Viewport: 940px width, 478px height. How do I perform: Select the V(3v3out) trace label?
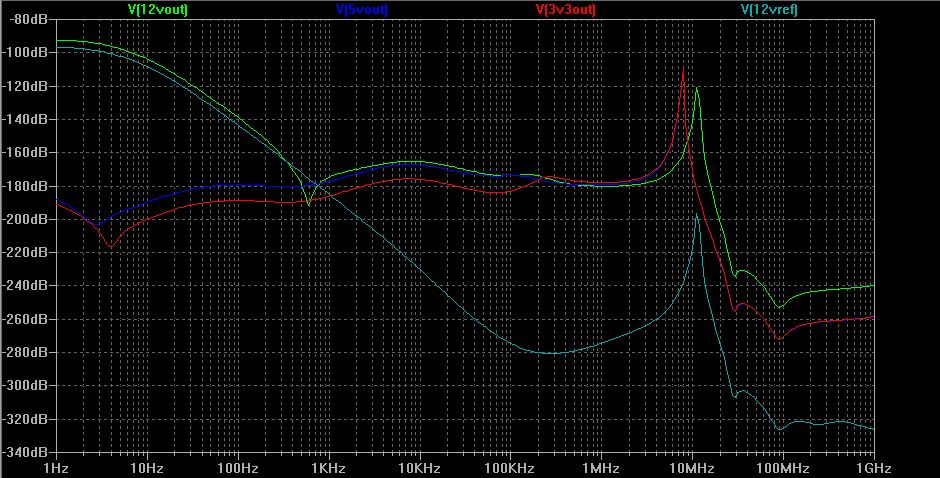tap(565, 10)
